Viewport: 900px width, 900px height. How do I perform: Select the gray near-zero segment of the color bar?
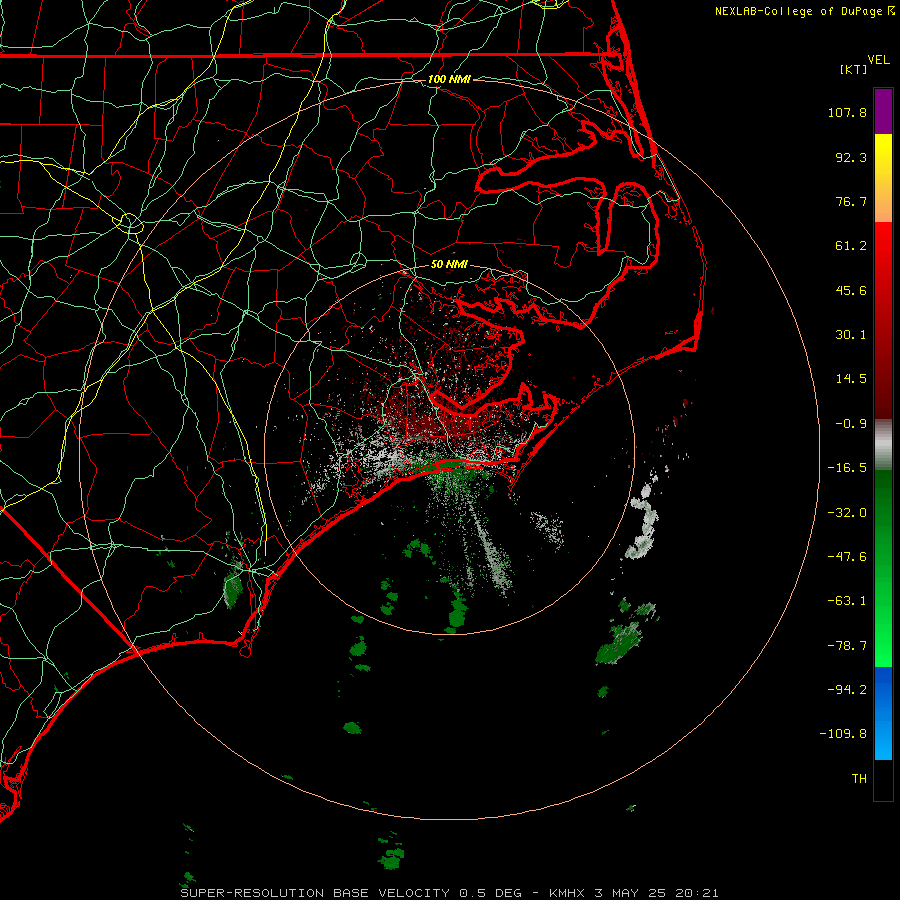coord(883,445)
